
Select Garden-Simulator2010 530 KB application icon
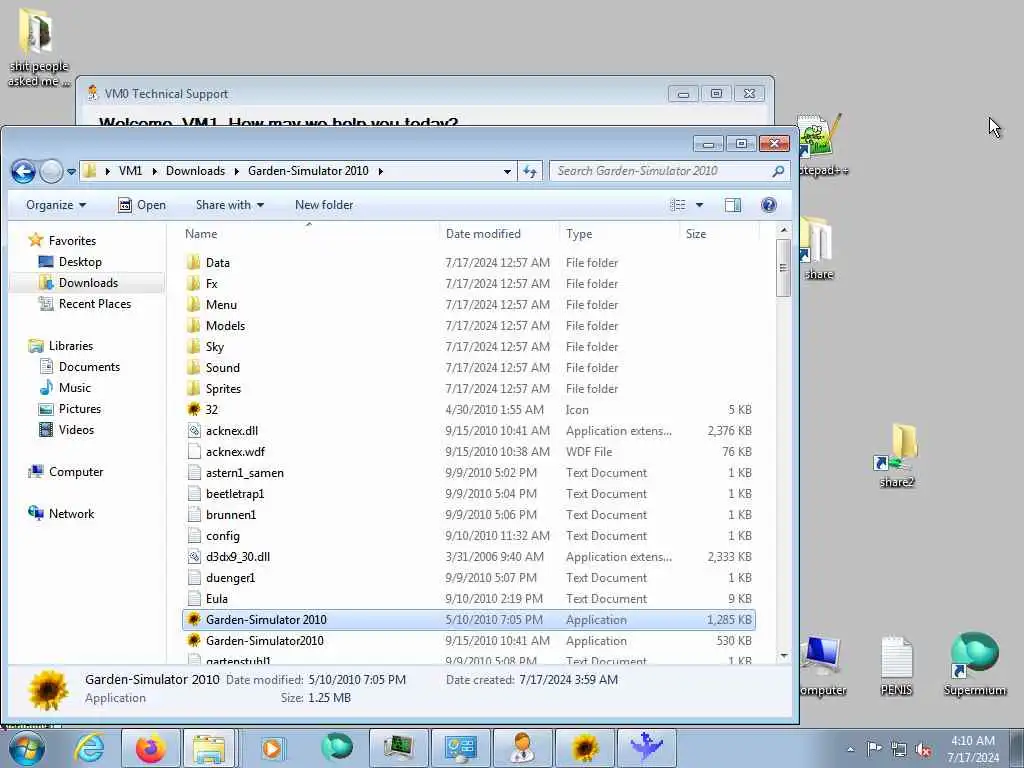click(x=193, y=641)
